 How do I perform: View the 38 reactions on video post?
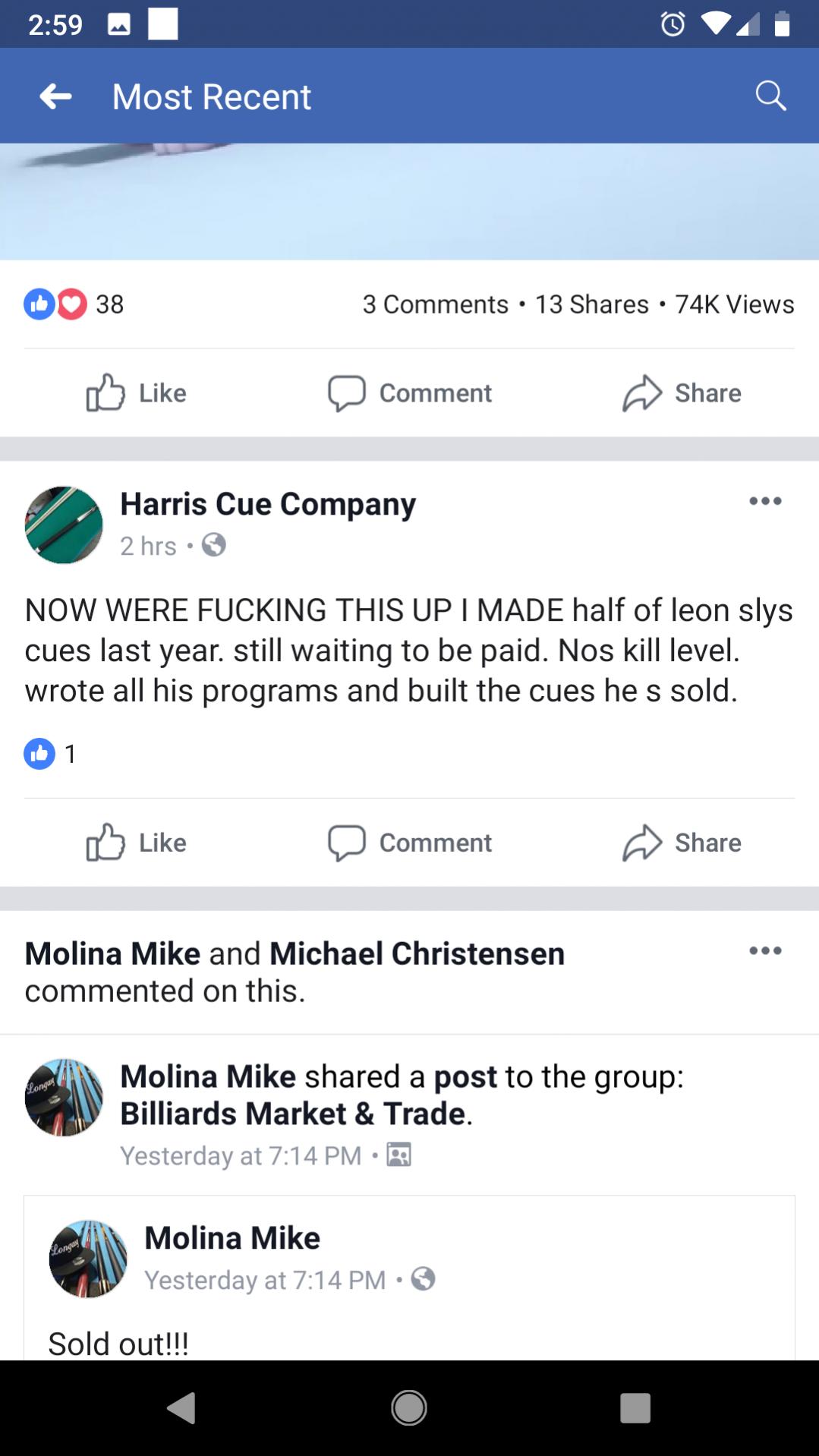tap(74, 304)
